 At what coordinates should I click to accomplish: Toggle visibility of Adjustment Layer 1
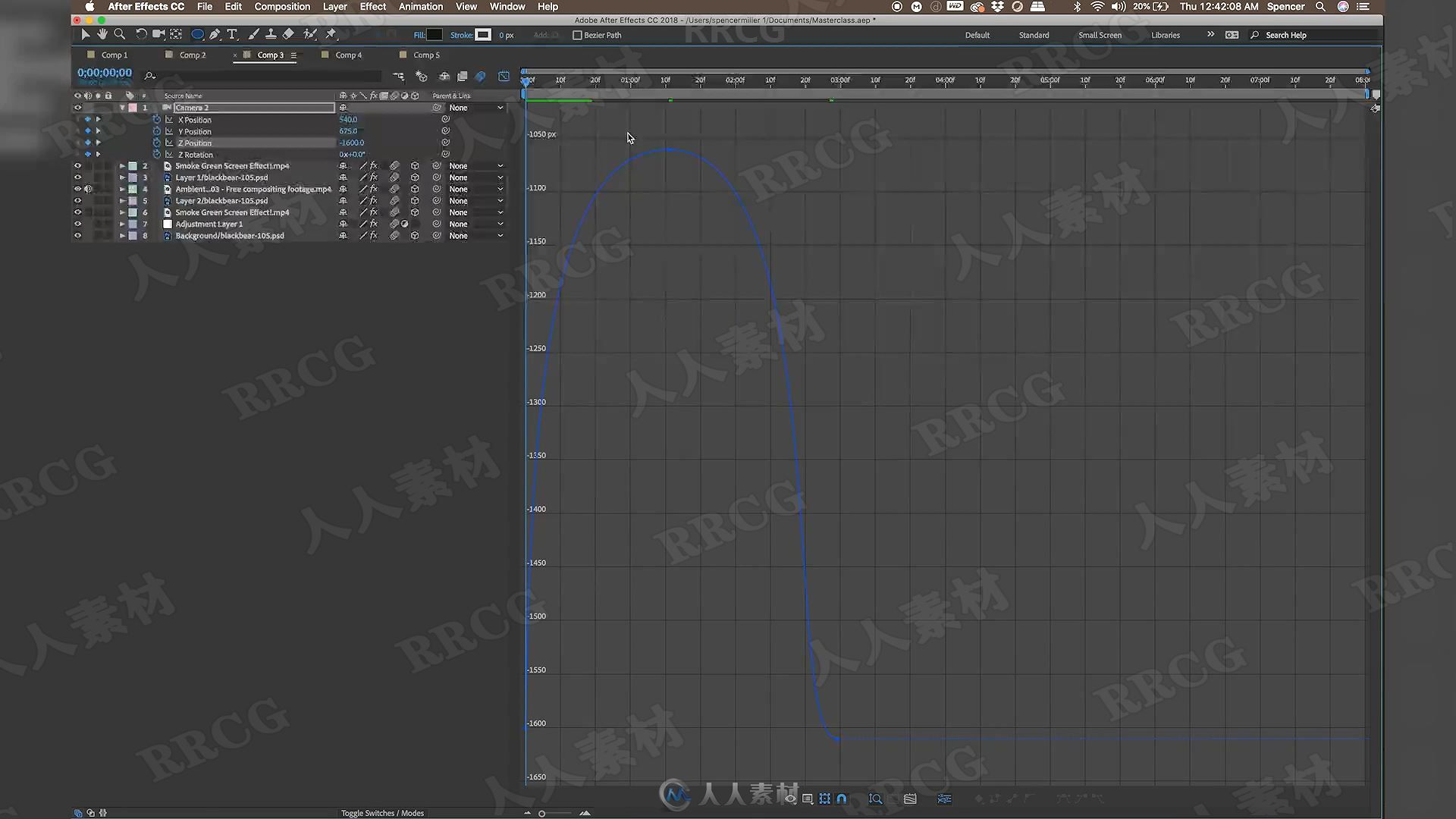(x=78, y=224)
